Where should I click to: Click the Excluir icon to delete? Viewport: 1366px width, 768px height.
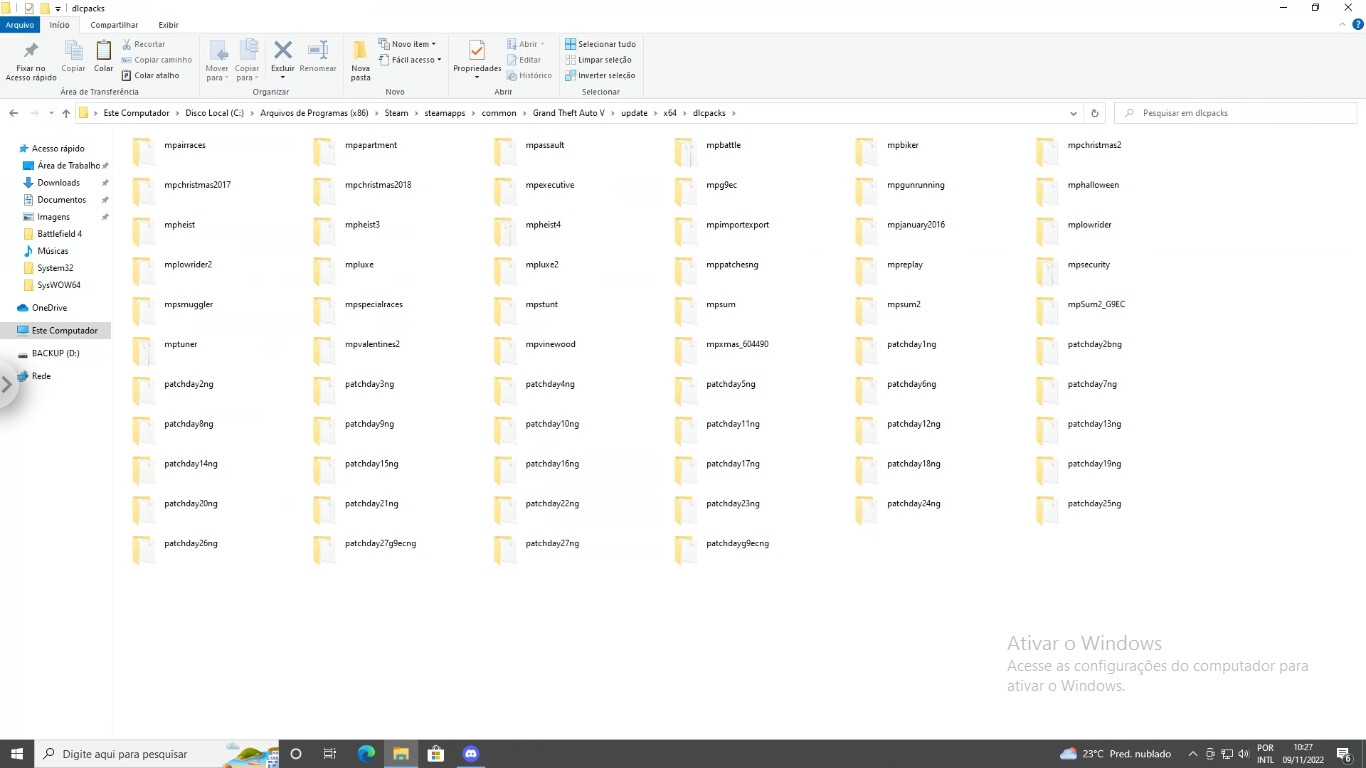pyautogui.click(x=282, y=57)
